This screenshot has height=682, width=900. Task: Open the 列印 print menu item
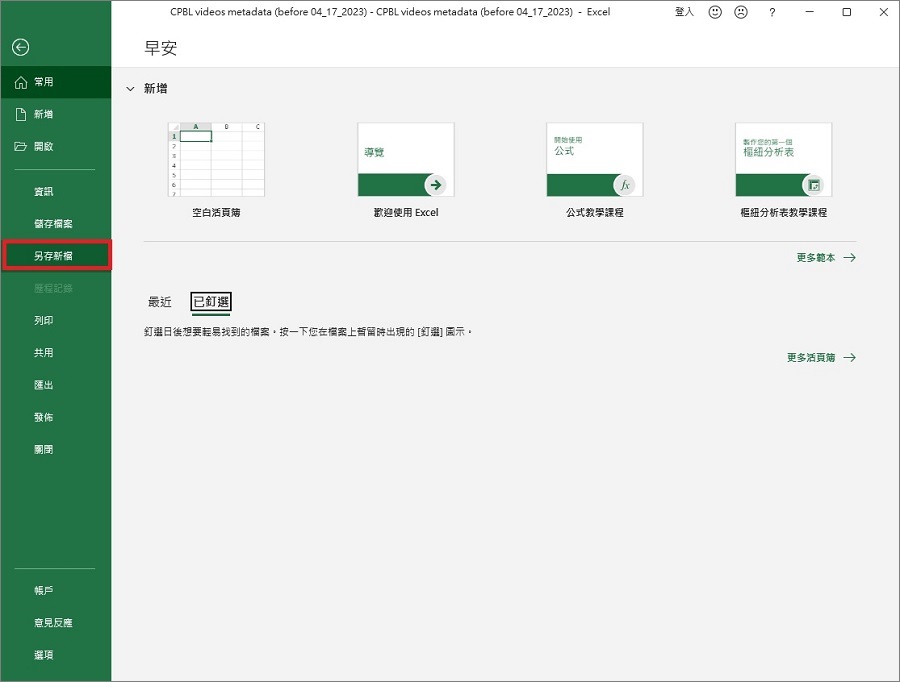click(44, 321)
